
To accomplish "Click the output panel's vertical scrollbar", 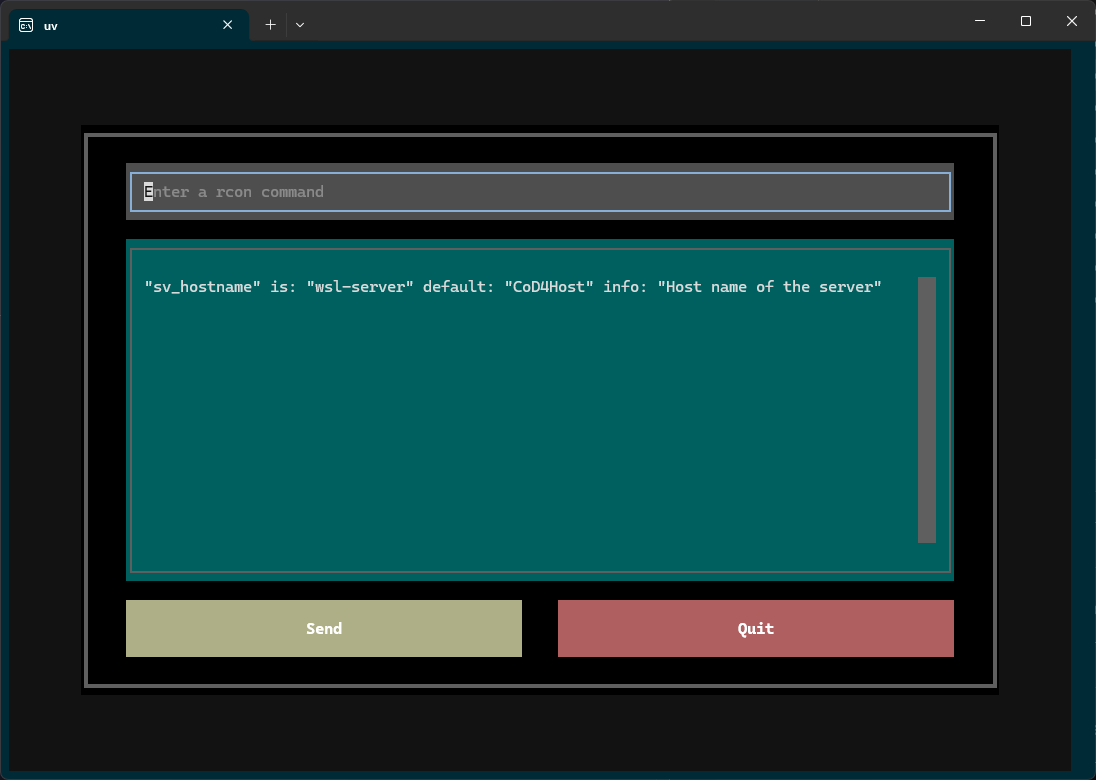I will 926,410.
